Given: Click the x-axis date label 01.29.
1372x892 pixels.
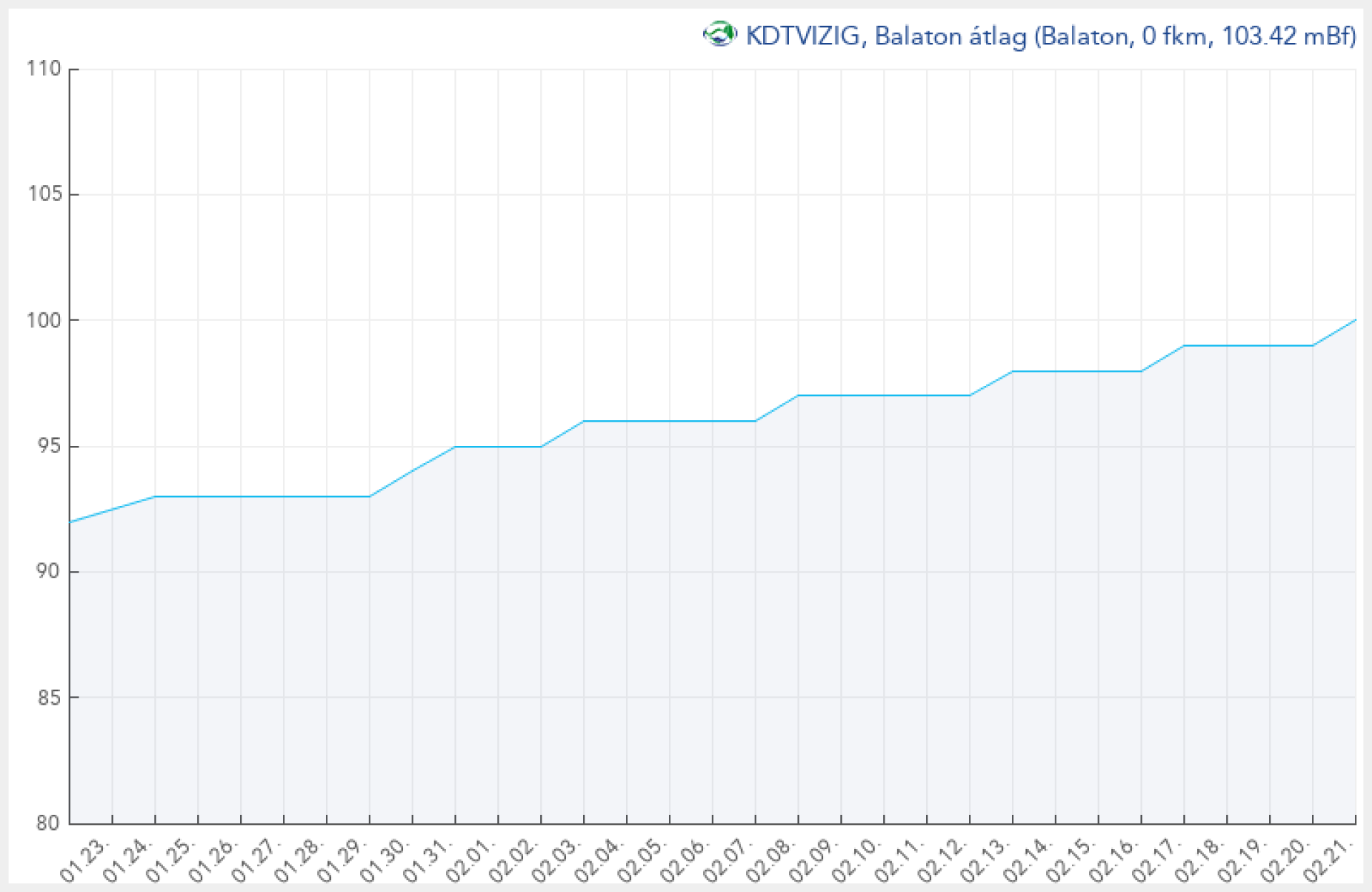Looking at the screenshot, I should tap(342, 861).
